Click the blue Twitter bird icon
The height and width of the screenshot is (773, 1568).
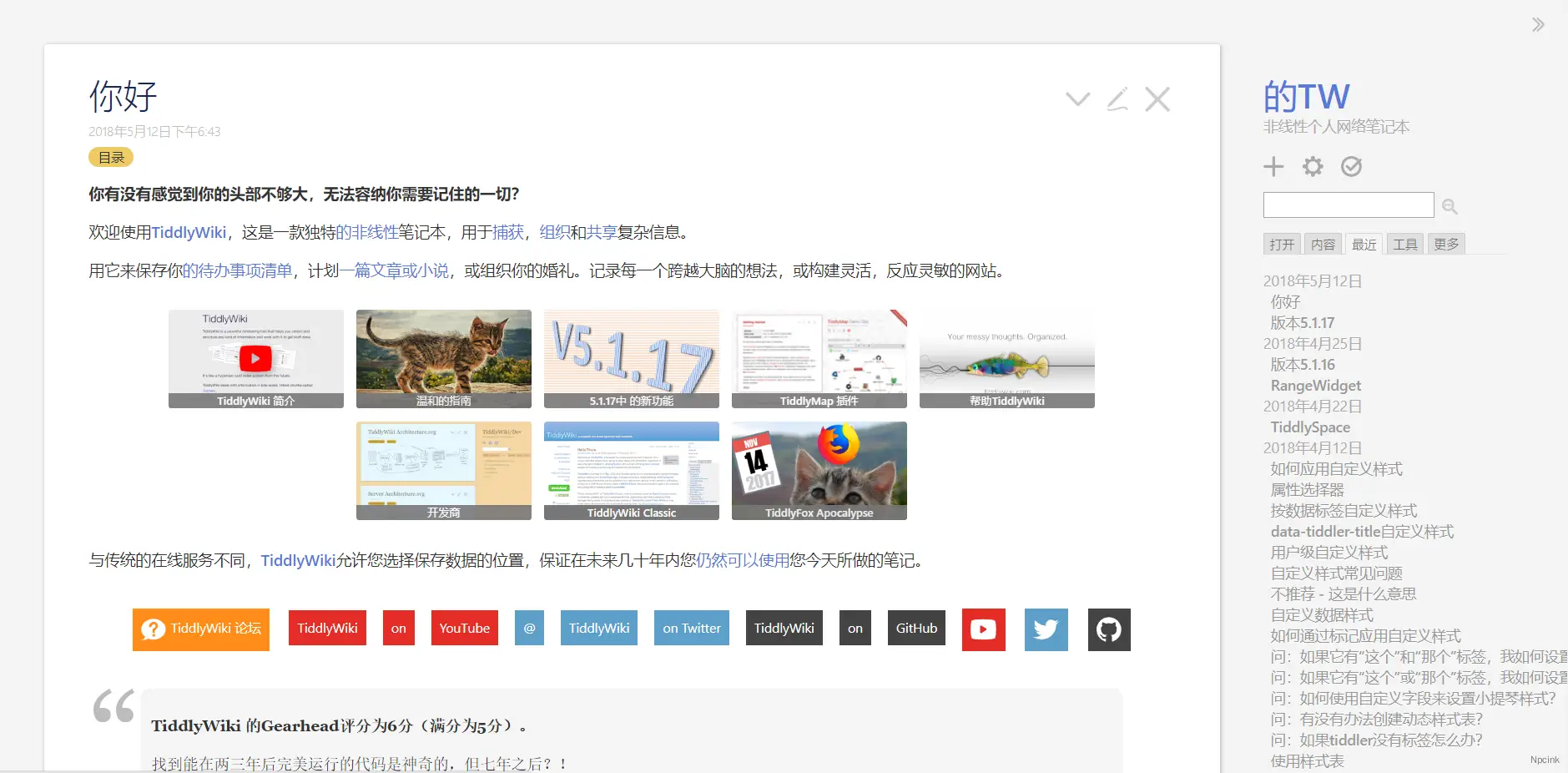point(1046,629)
